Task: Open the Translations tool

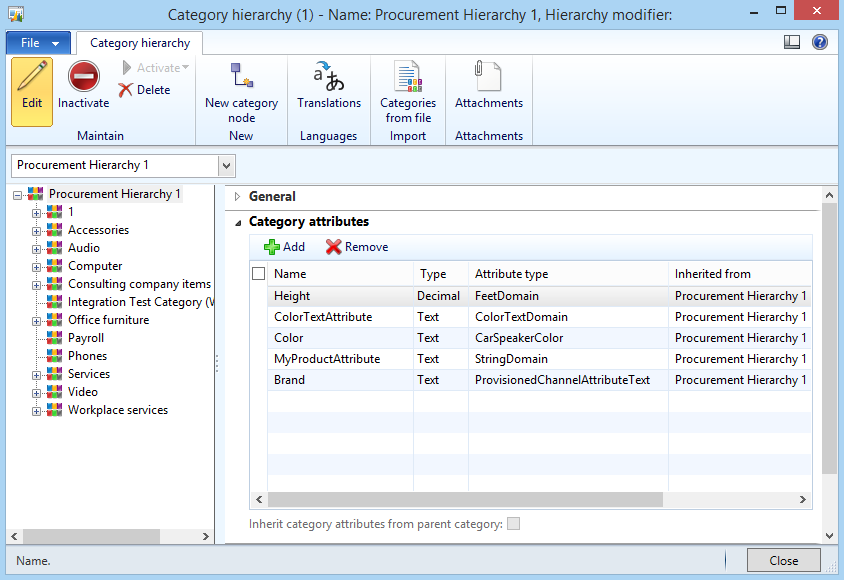Action: pos(328,78)
